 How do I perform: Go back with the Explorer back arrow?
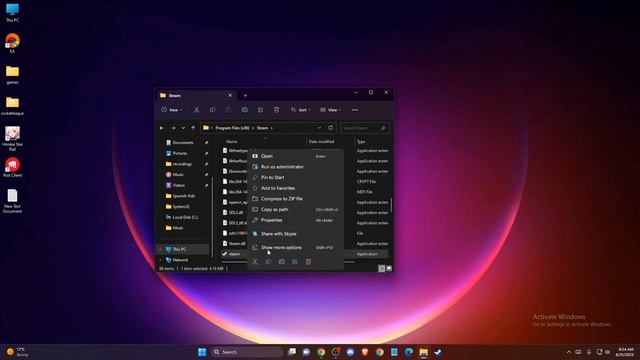(162, 128)
